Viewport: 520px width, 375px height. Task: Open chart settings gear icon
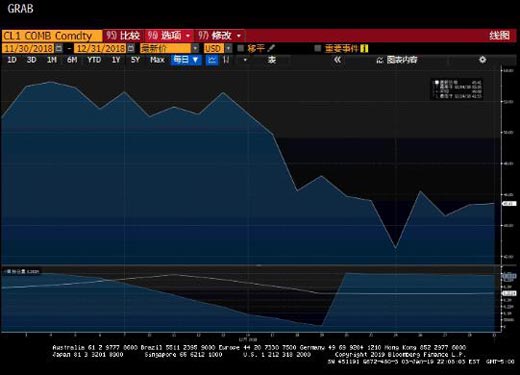point(482,60)
